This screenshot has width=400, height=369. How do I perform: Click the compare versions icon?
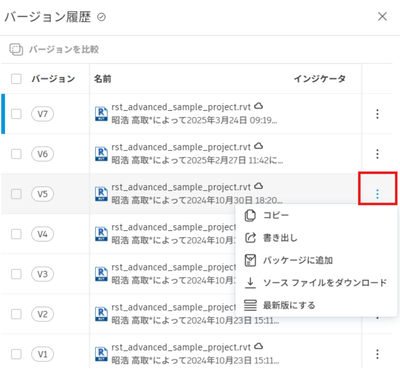click(x=16, y=49)
